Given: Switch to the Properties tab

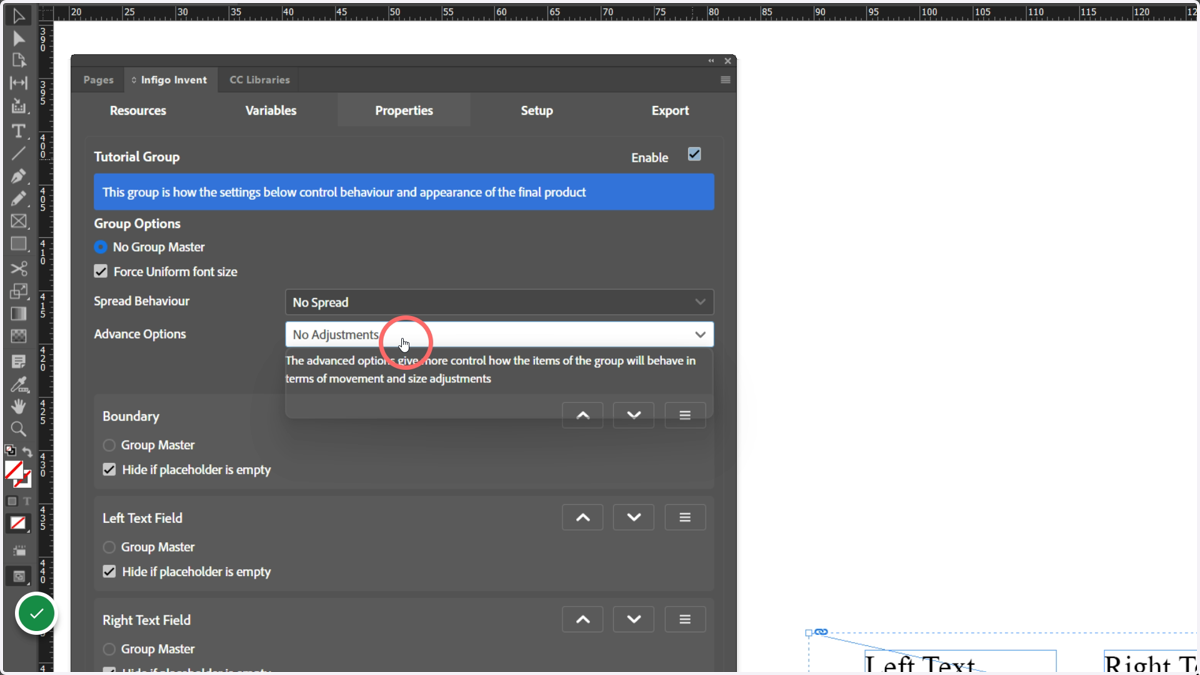Looking at the screenshot, I should pyautogui.click(x=404, y=110).
